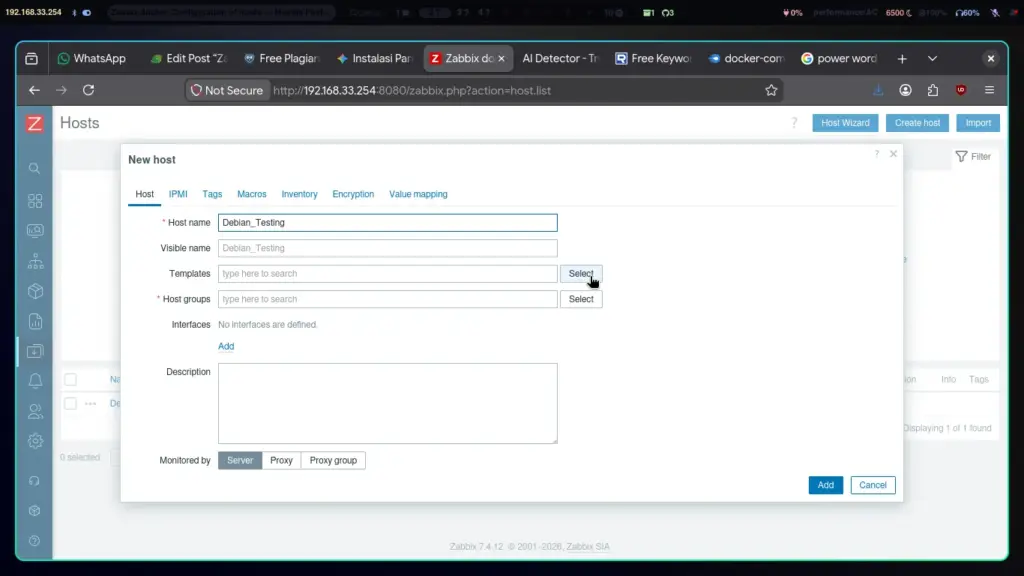
Task: Reload the page with refresh icon
Action: point(88,90)
